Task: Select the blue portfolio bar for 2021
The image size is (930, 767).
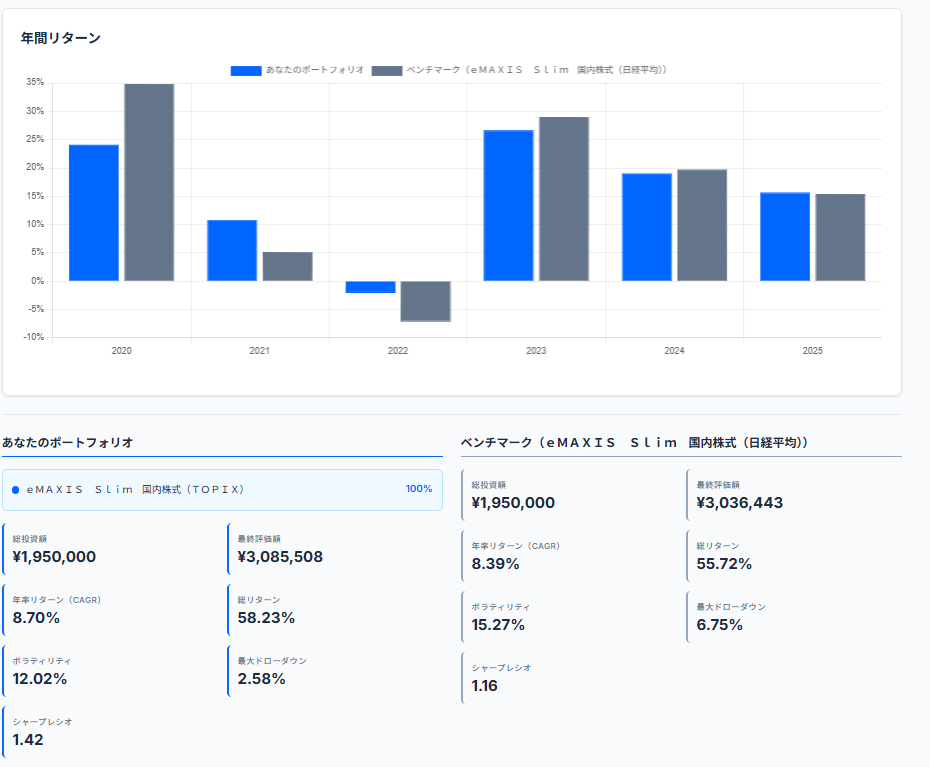Action: point(232,250)
